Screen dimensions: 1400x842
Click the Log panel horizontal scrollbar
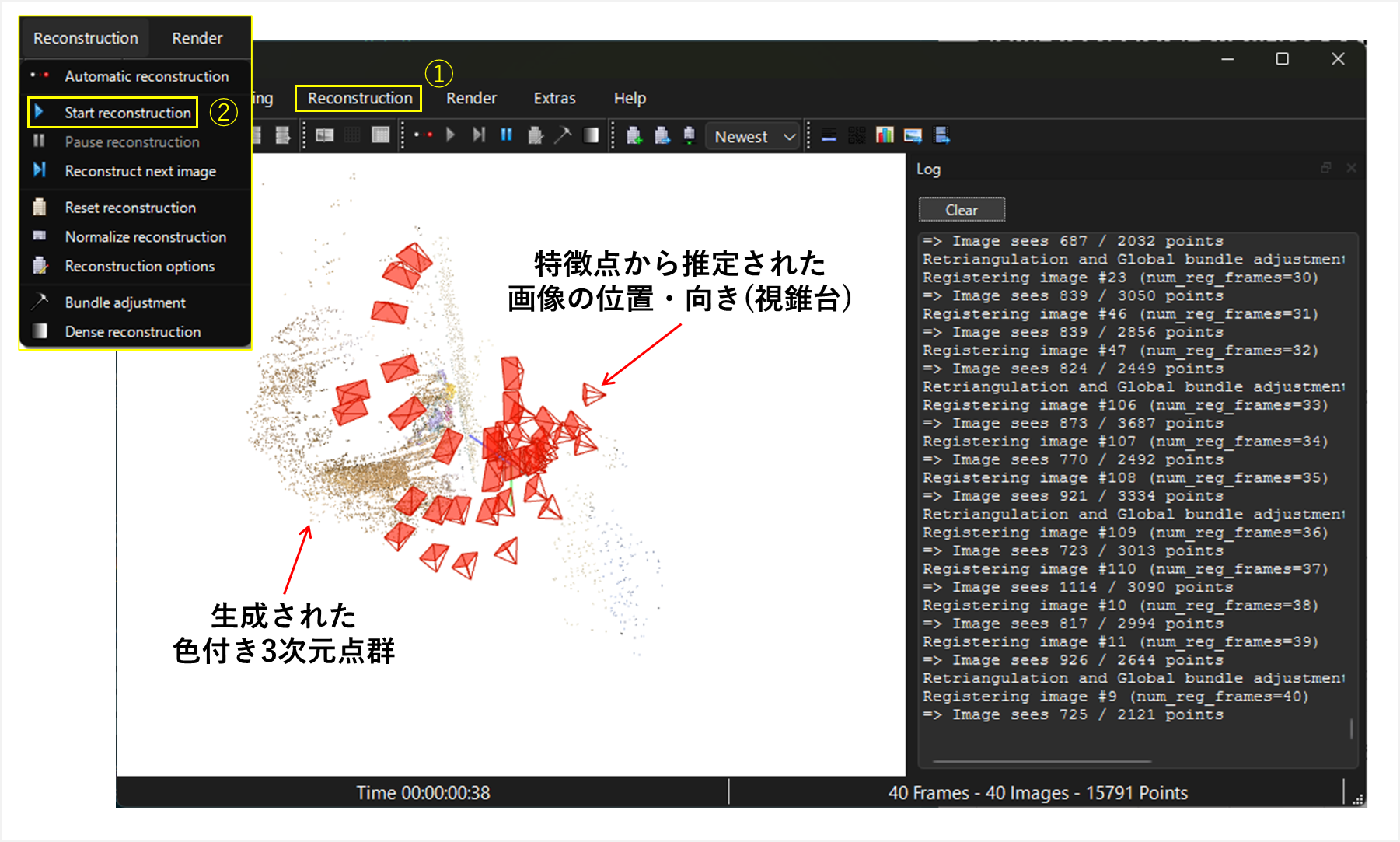pyautogui.click(x=1042, y=761)
